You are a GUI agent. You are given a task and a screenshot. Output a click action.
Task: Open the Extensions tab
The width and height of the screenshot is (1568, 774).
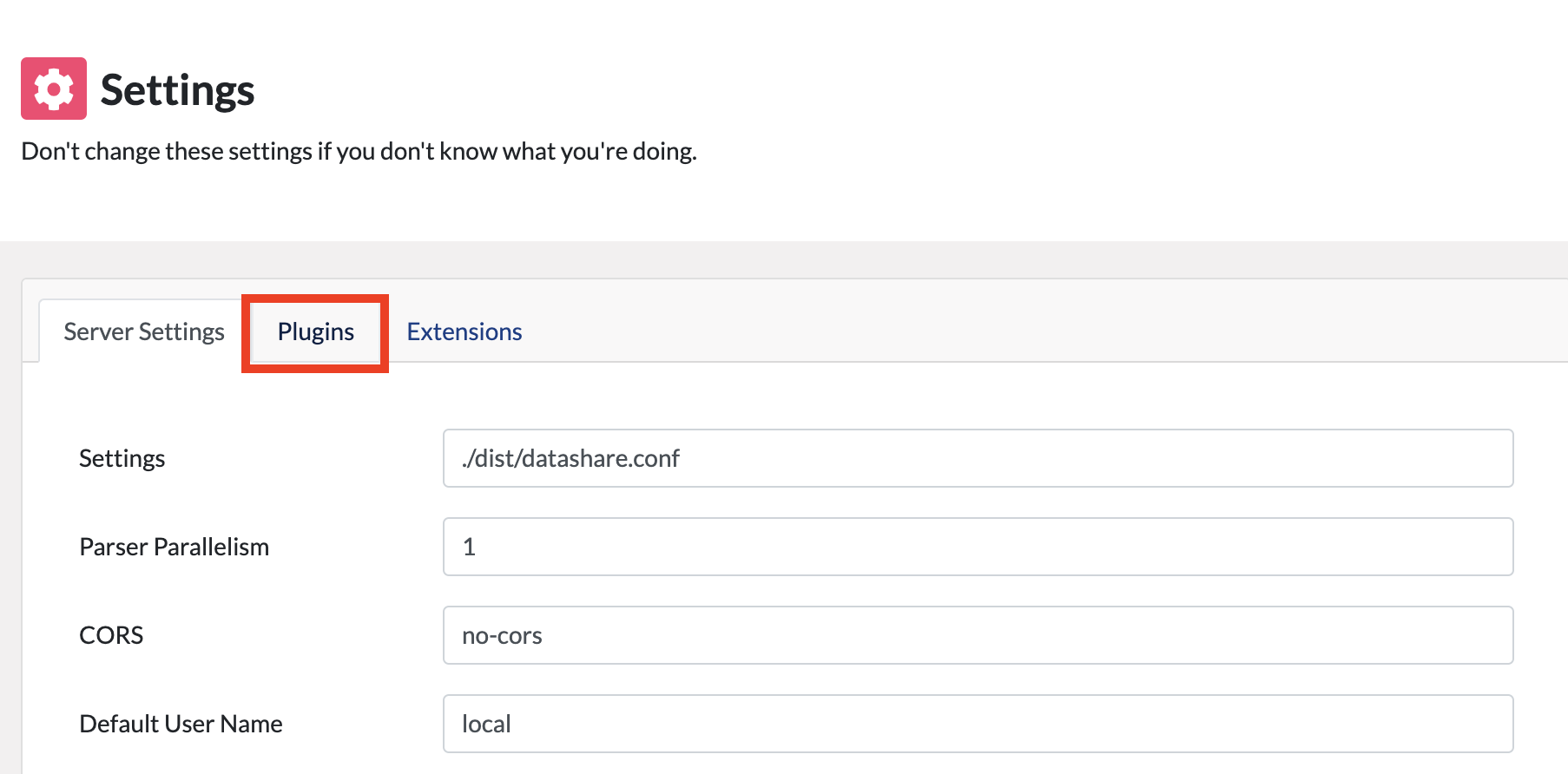(464, 331)
